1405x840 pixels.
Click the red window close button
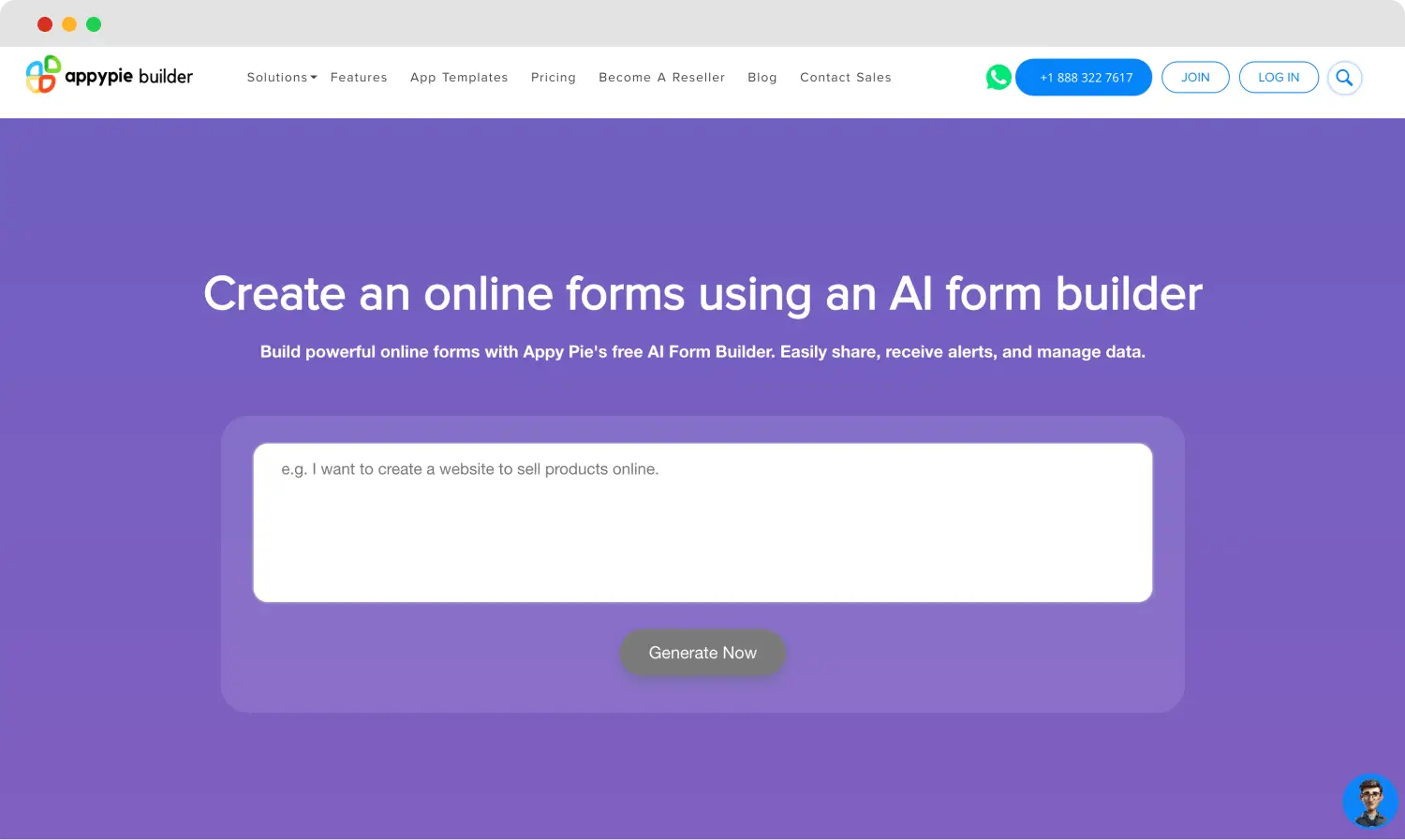(x=45, y=24)
